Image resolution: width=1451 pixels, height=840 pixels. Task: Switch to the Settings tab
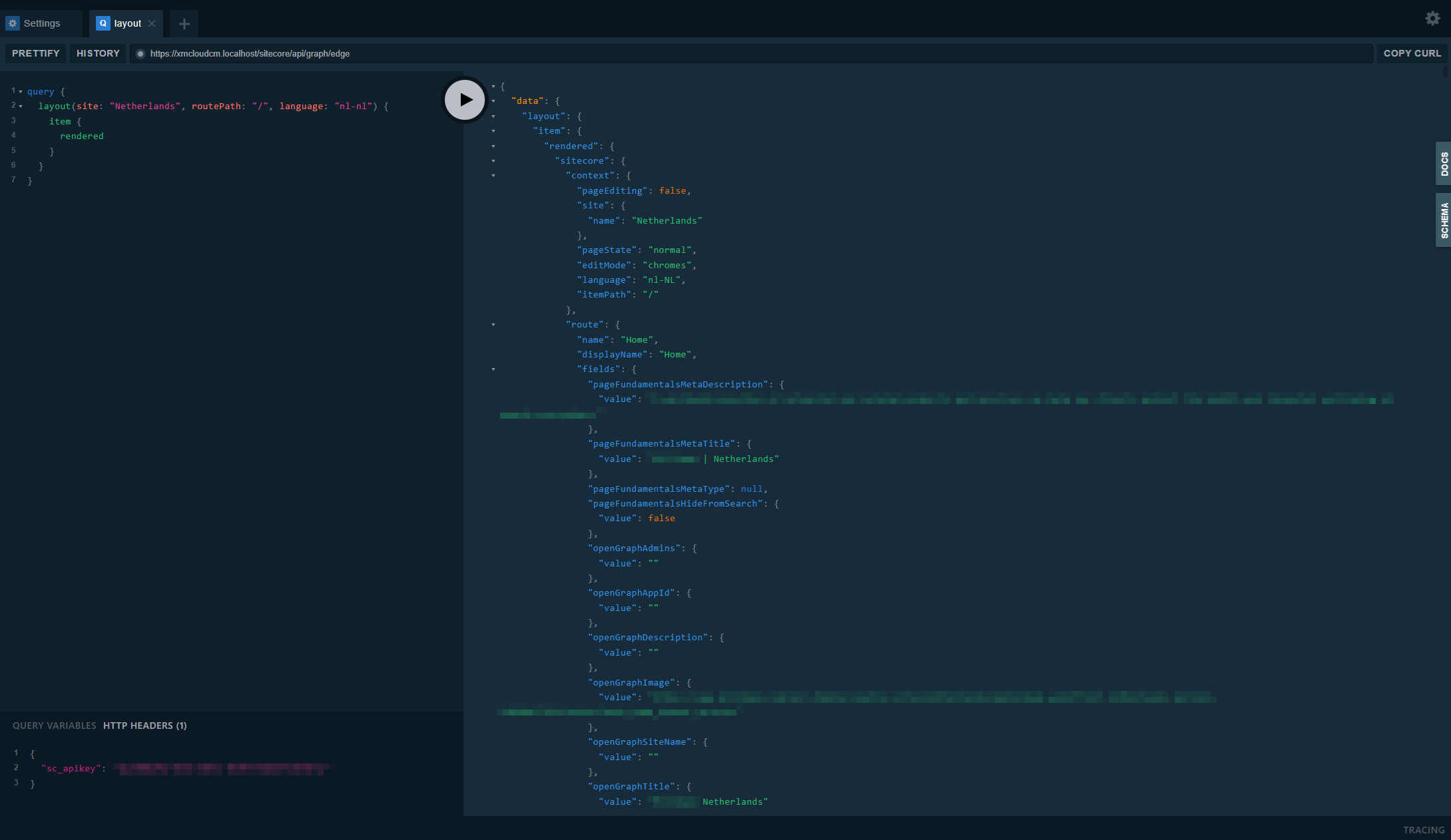[x=41, y=23]
